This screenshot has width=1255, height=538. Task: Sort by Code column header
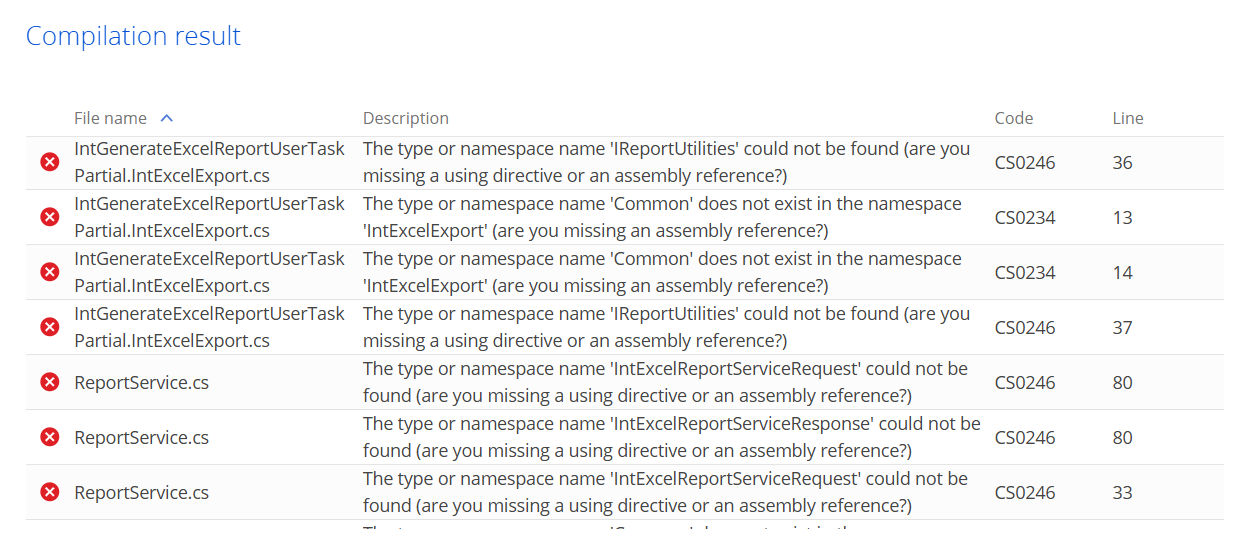coord(1014,118)
